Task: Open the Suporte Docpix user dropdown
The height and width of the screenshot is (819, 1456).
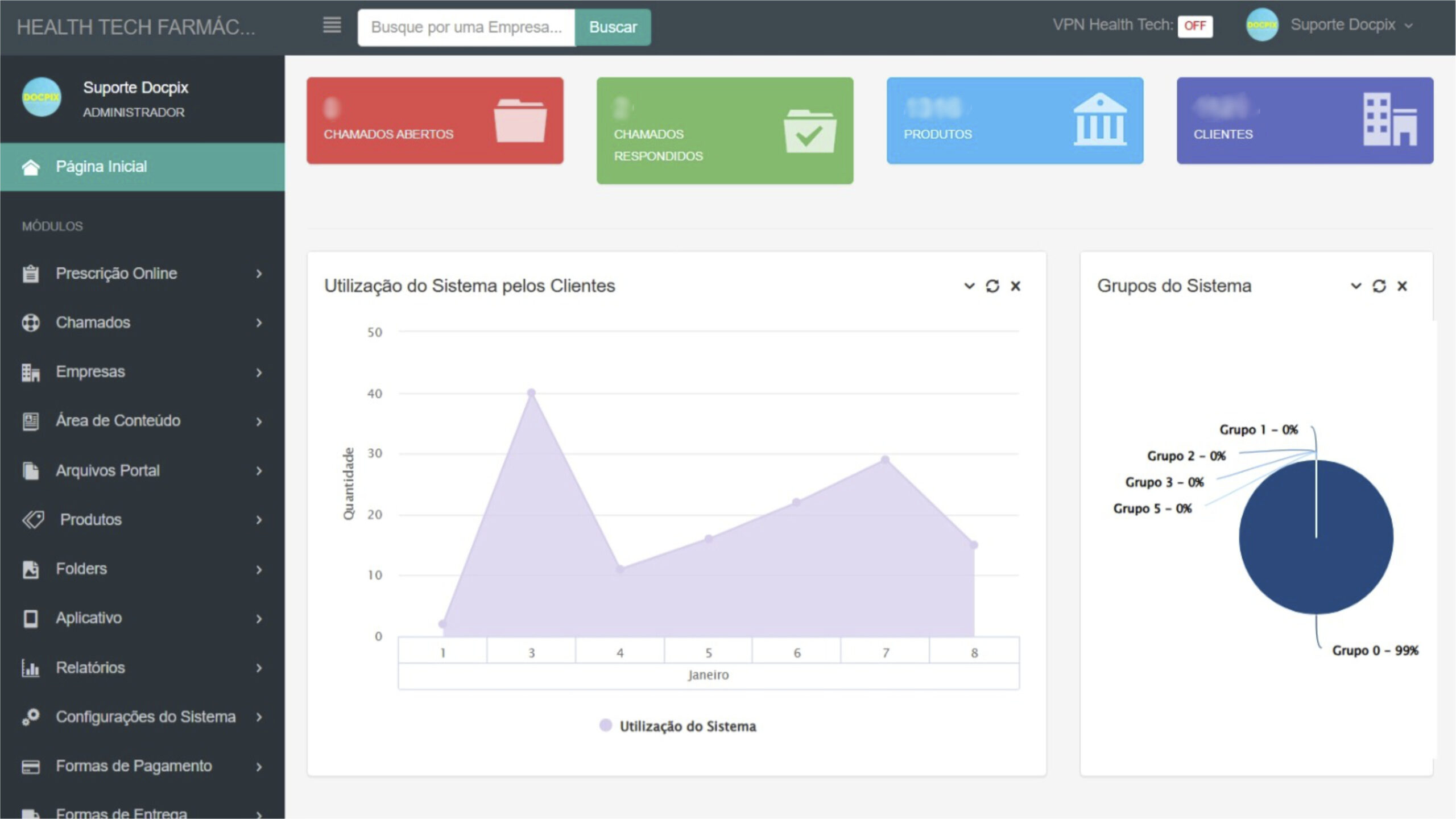Action: pyautogui.click(x=1351, y=25)
